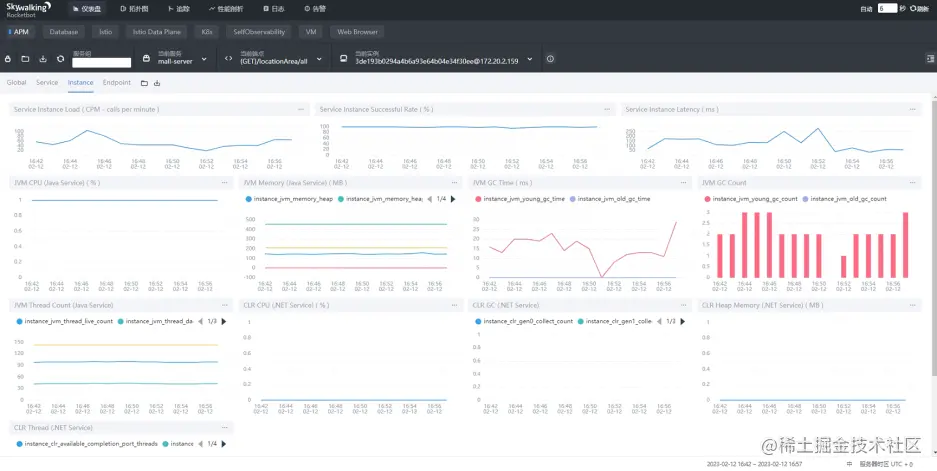937x471 pixels.
Task: Open the 性能剖析 profiling page
Action: [226, 9]
